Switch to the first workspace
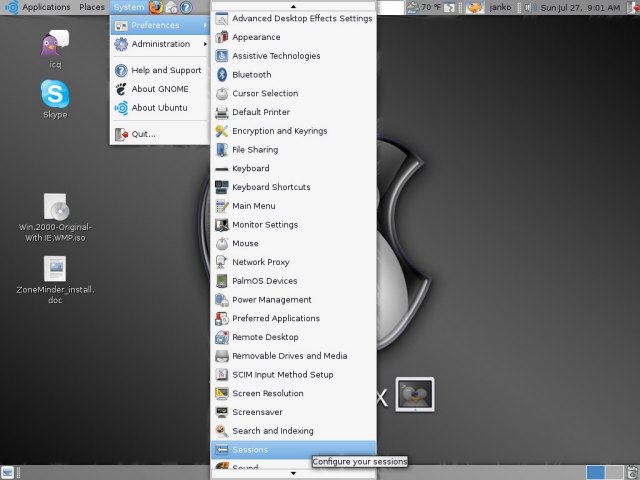 [x=596, y=473]
